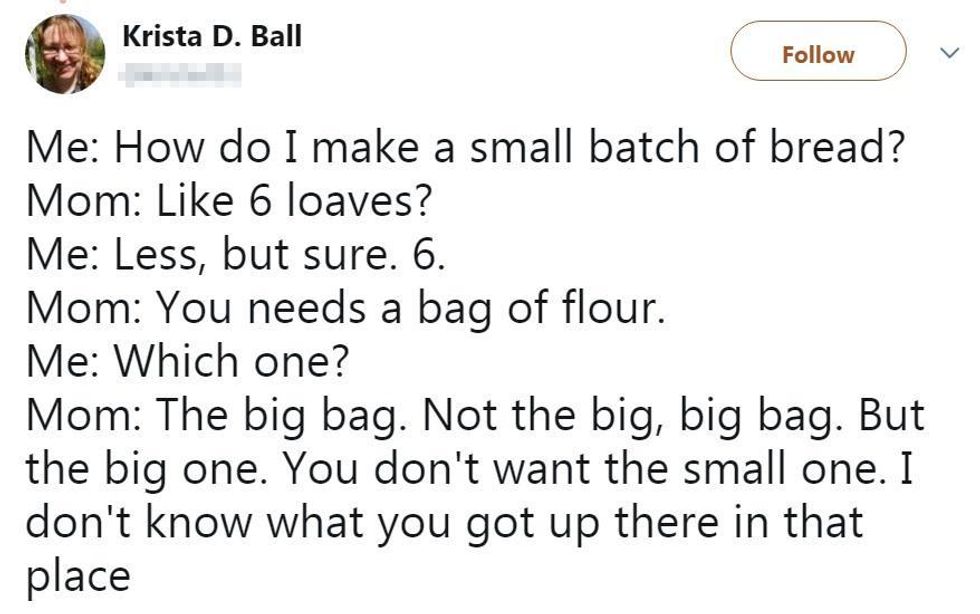The image size is (980, 614).
Task: Select the 'Mom: Like 6 loaves?' line
Action: pos(229,203)
